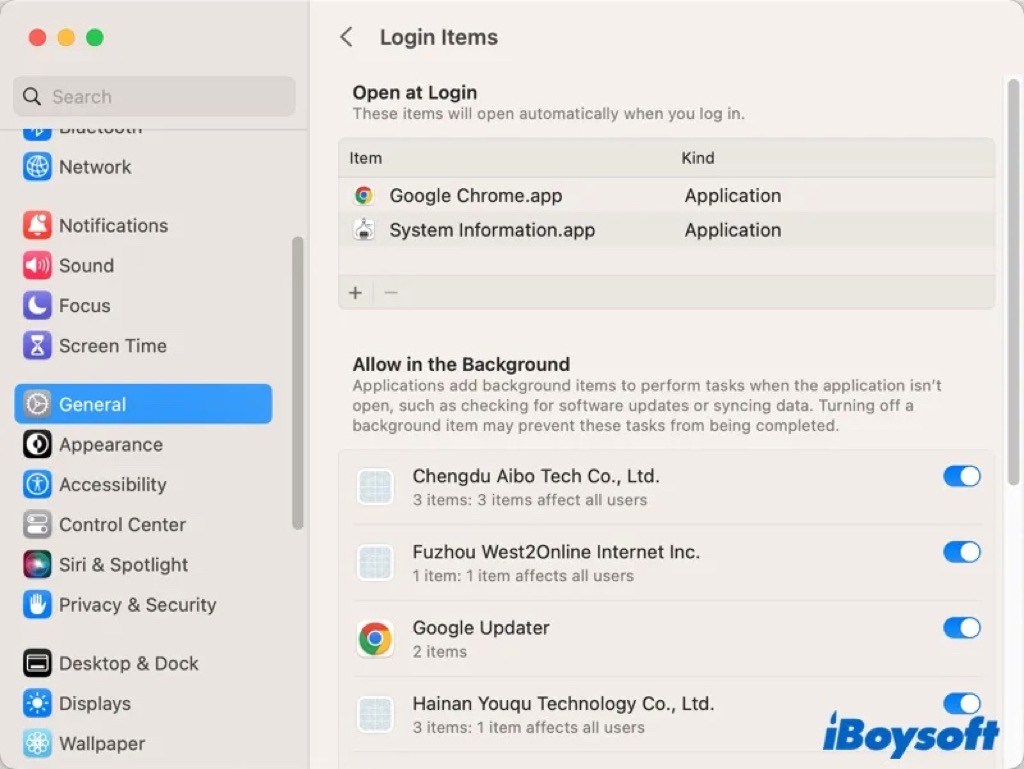Viewport: 1024px width, 769px height.
Task: Click the Displays sun icon
Action: pyautogui.click(x=37, y=704)
